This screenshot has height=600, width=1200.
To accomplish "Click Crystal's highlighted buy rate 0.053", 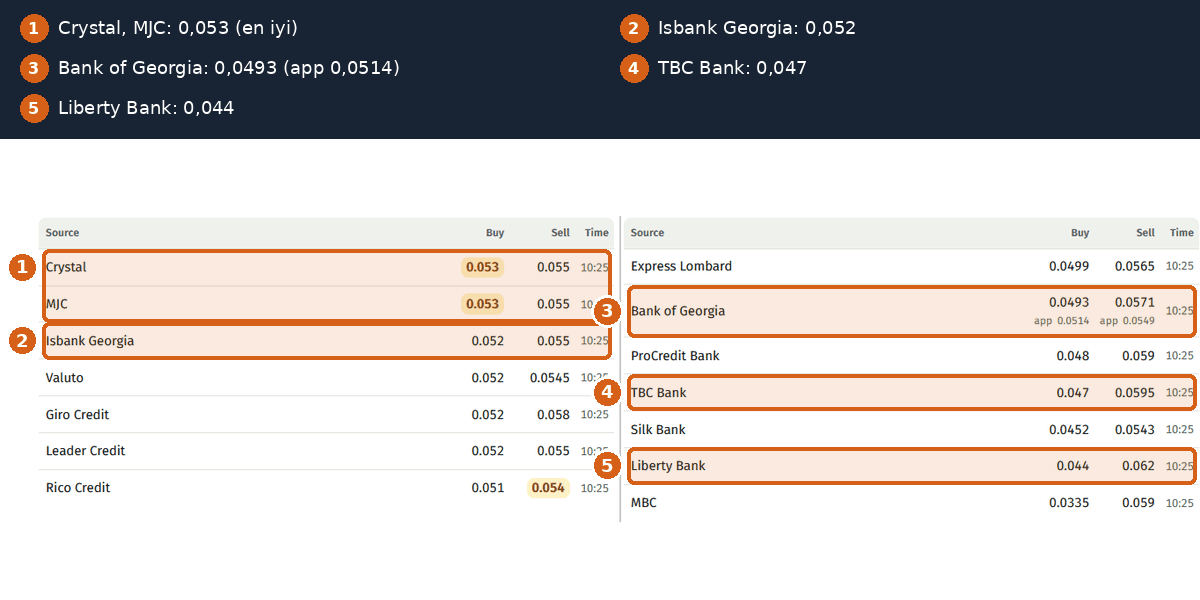I will 482,267.
